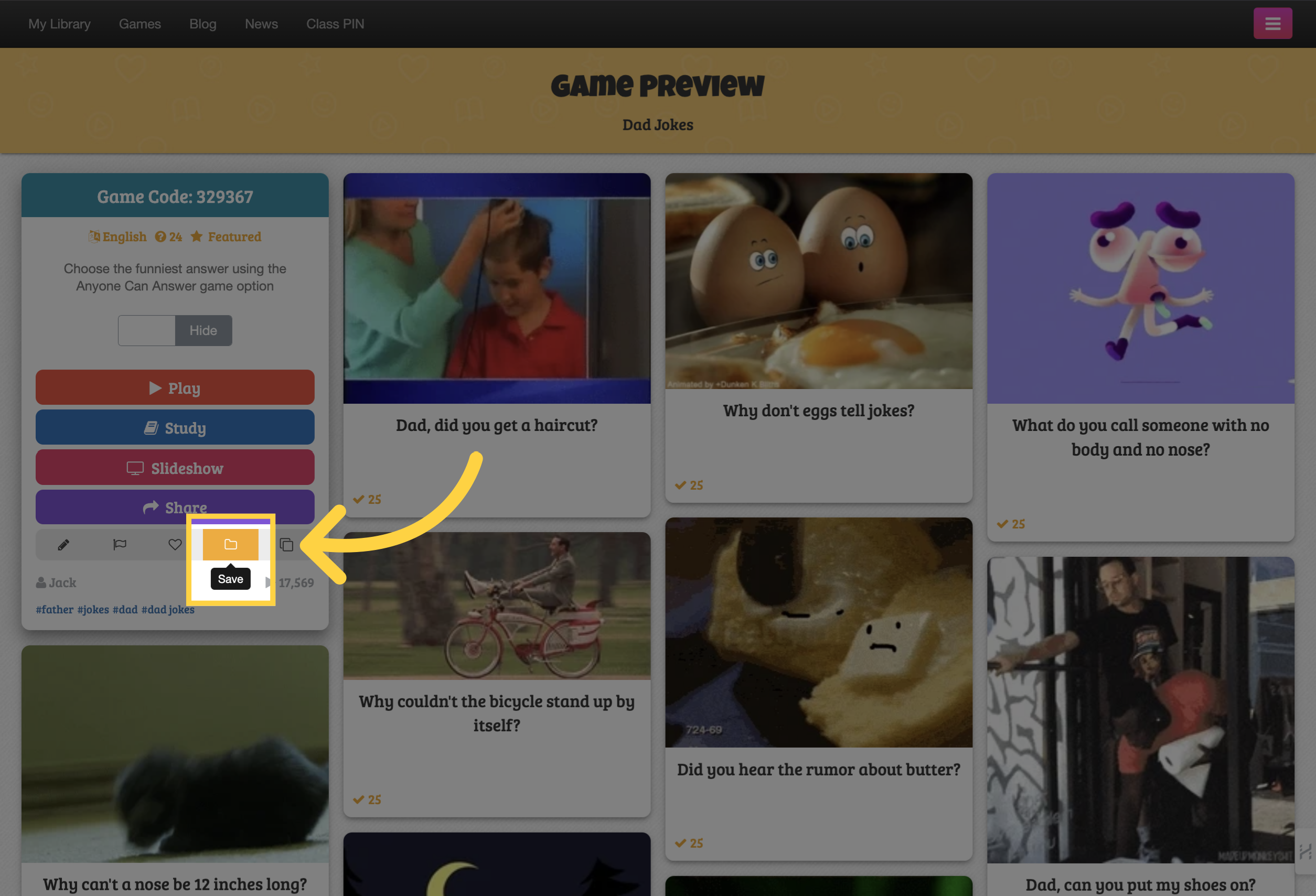Viewport: 1316px width, 896px height.
Task: Click the Save folder icon
Action: (230, 545)
